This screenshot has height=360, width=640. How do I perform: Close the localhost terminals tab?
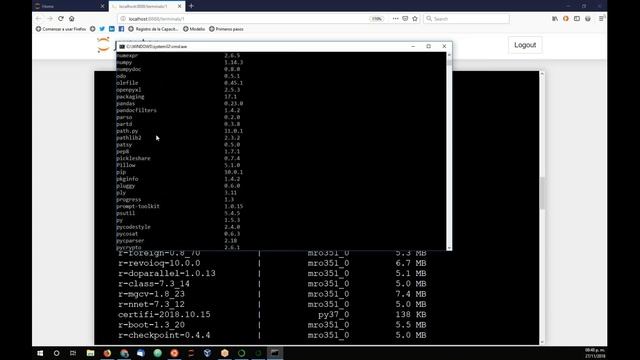[179, 6]
